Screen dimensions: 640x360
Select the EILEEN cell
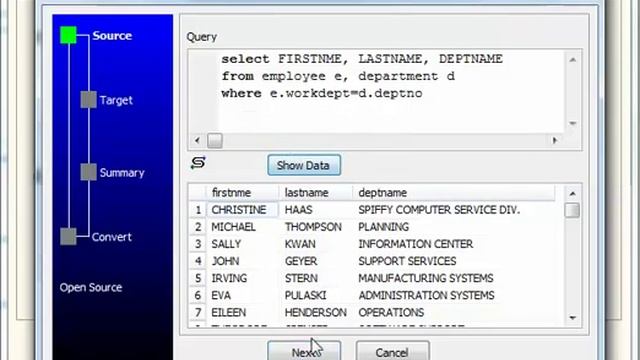[242, 313]
